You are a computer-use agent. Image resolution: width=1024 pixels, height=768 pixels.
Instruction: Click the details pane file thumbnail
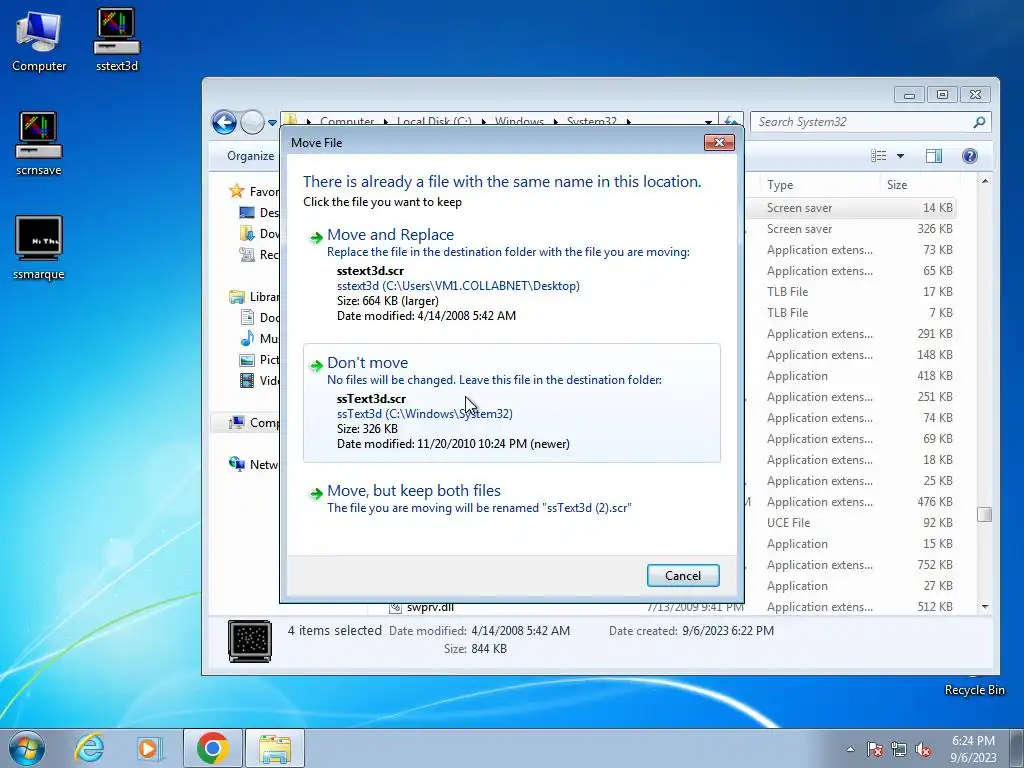250,641
